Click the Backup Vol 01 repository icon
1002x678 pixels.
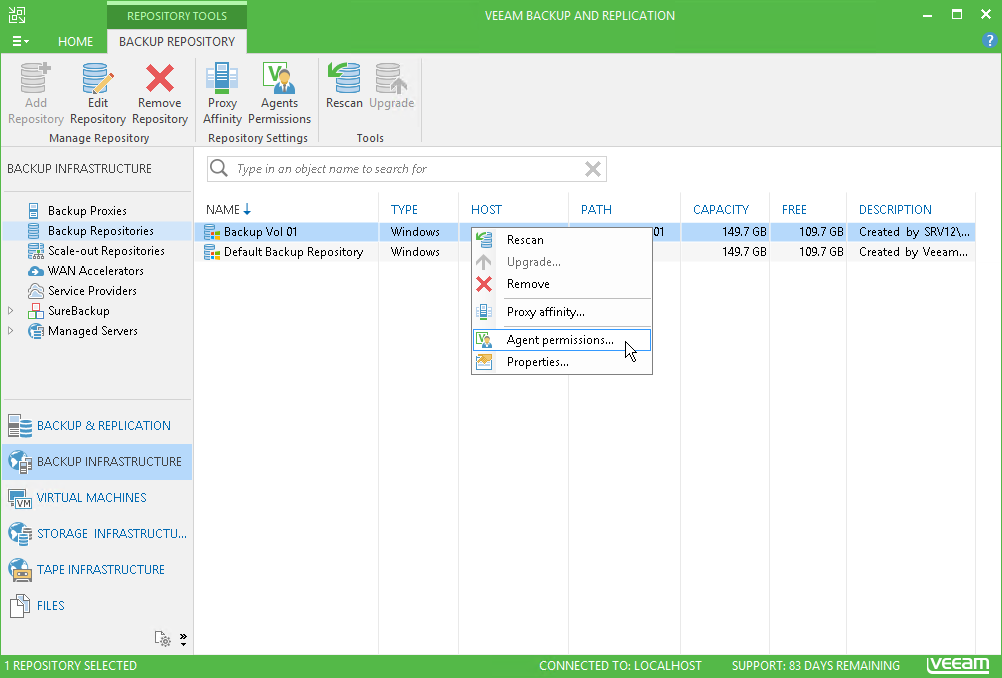(x=212, y=232)
